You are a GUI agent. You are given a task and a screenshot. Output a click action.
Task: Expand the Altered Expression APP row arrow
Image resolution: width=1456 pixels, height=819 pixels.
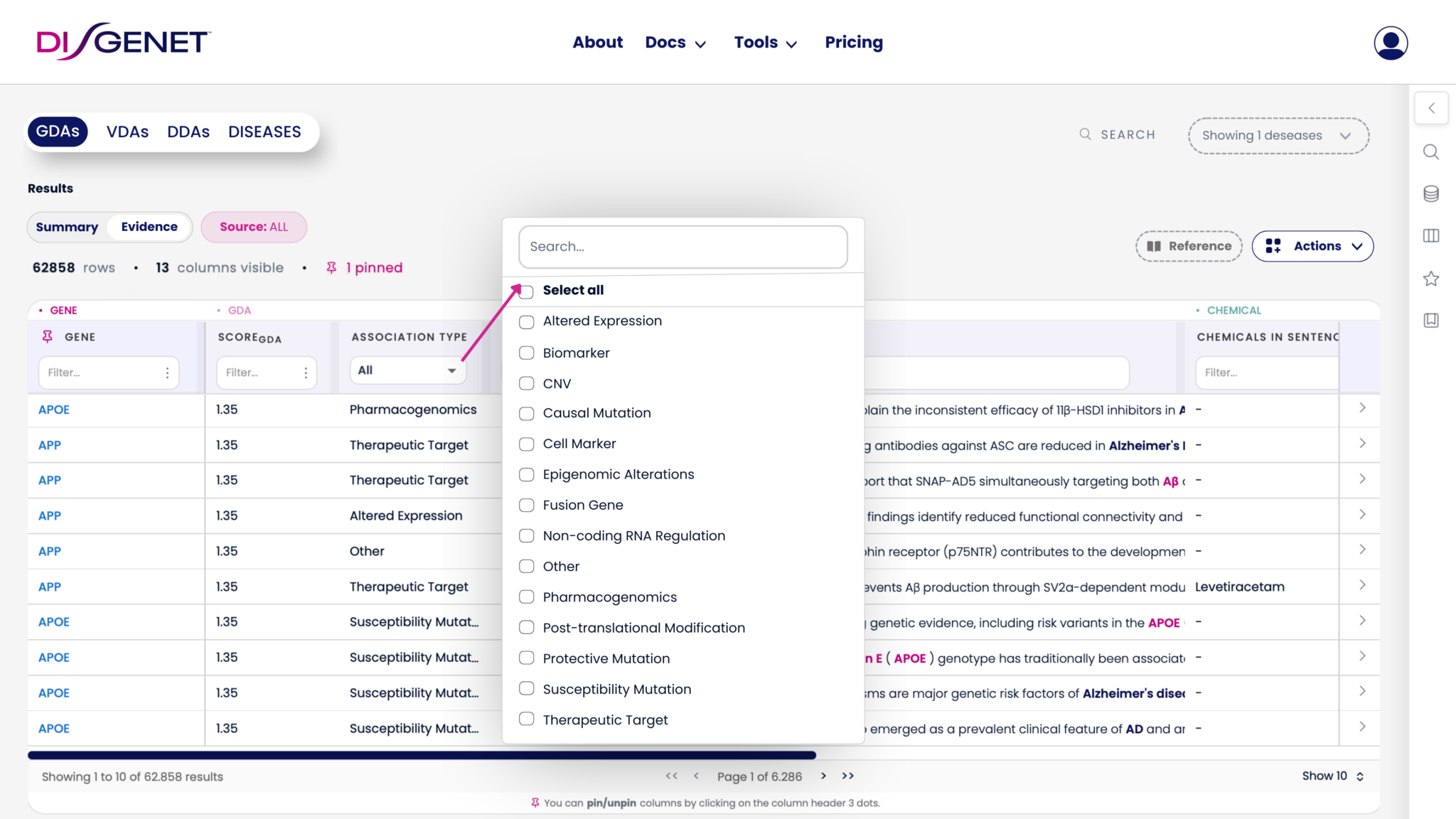point(1362,514)
